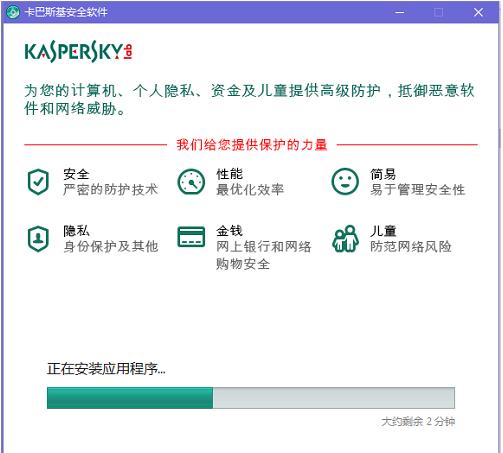The image size is (503, 453).
Task: Click the 安全 feature title
Action: tap(76, 174)
